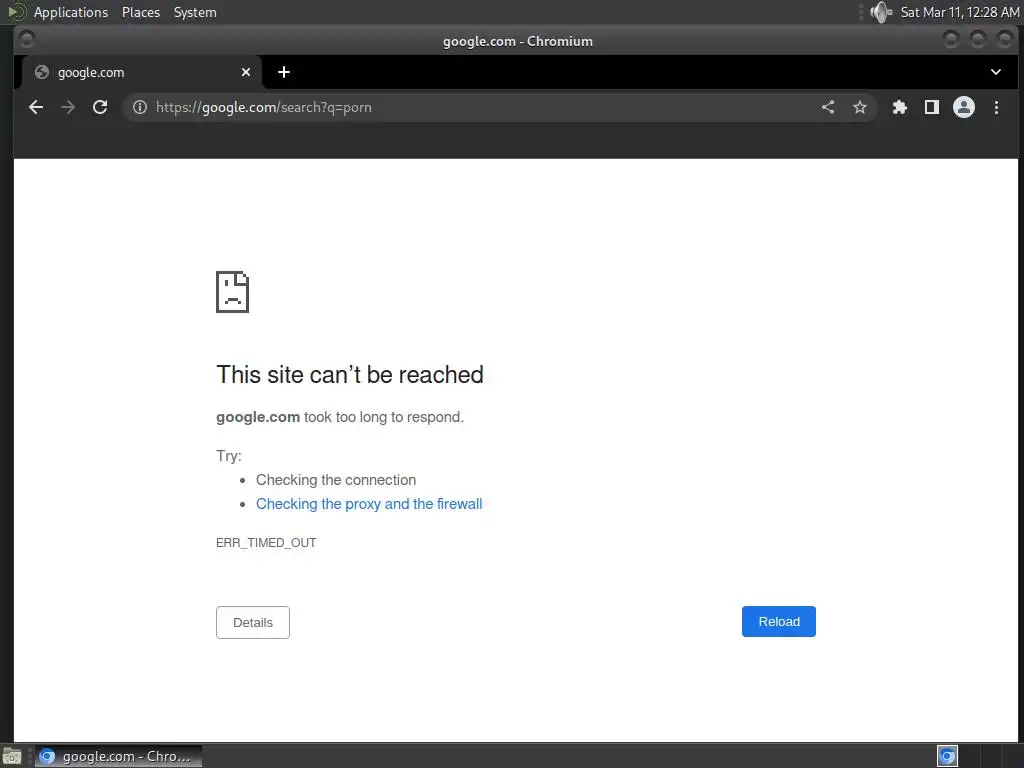Select Chromium window in taskbar
Image resolution: width=1024 pixels, height=768 pixels.
click(x=118, y=756)
